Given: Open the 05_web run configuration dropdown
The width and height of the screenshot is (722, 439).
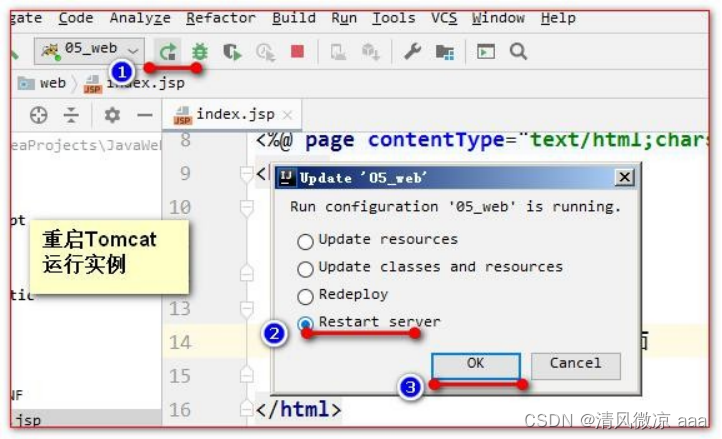Looking at the screenshot, I should pos(89,50).
